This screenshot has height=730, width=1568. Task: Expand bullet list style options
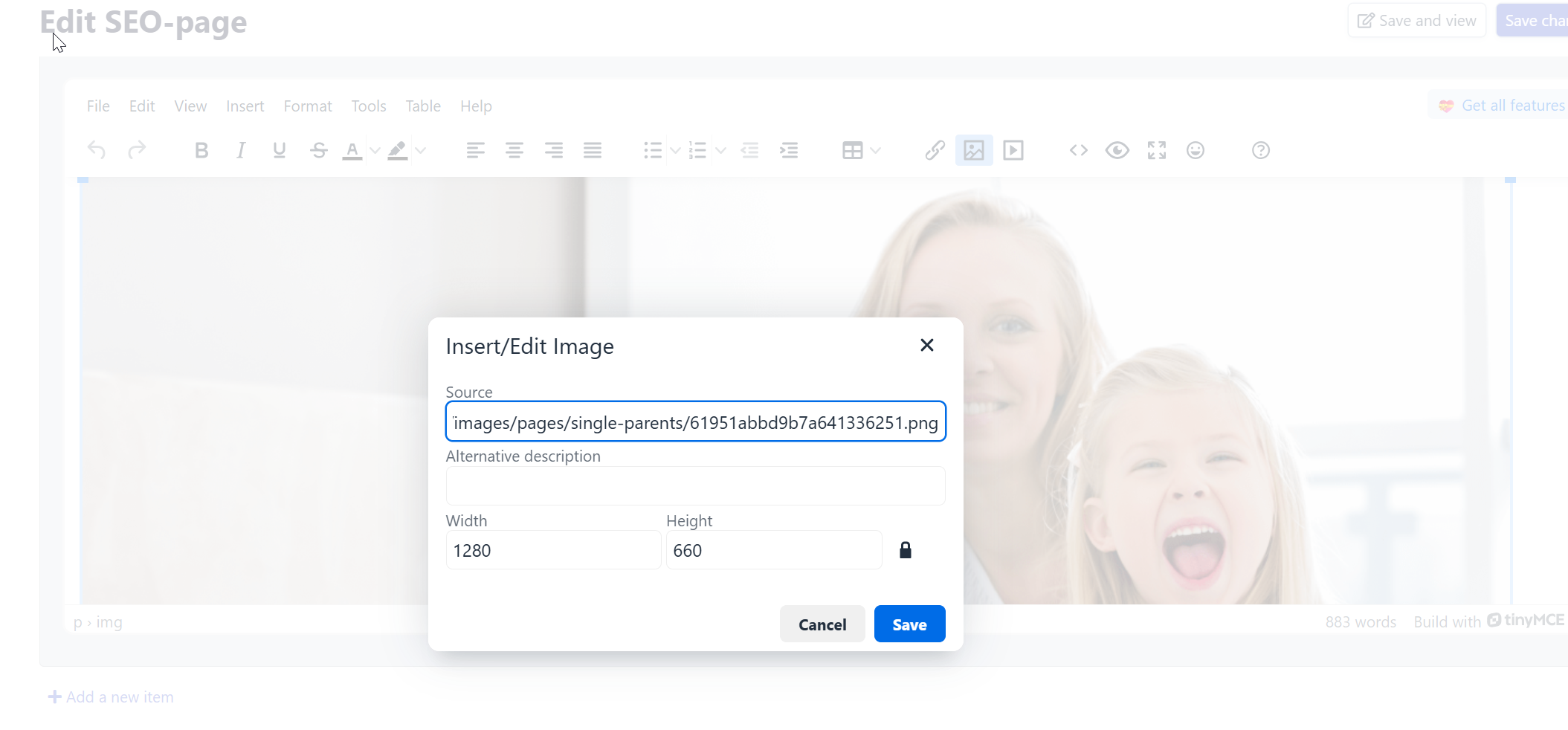pyautogui.click(x=675, y=150)
